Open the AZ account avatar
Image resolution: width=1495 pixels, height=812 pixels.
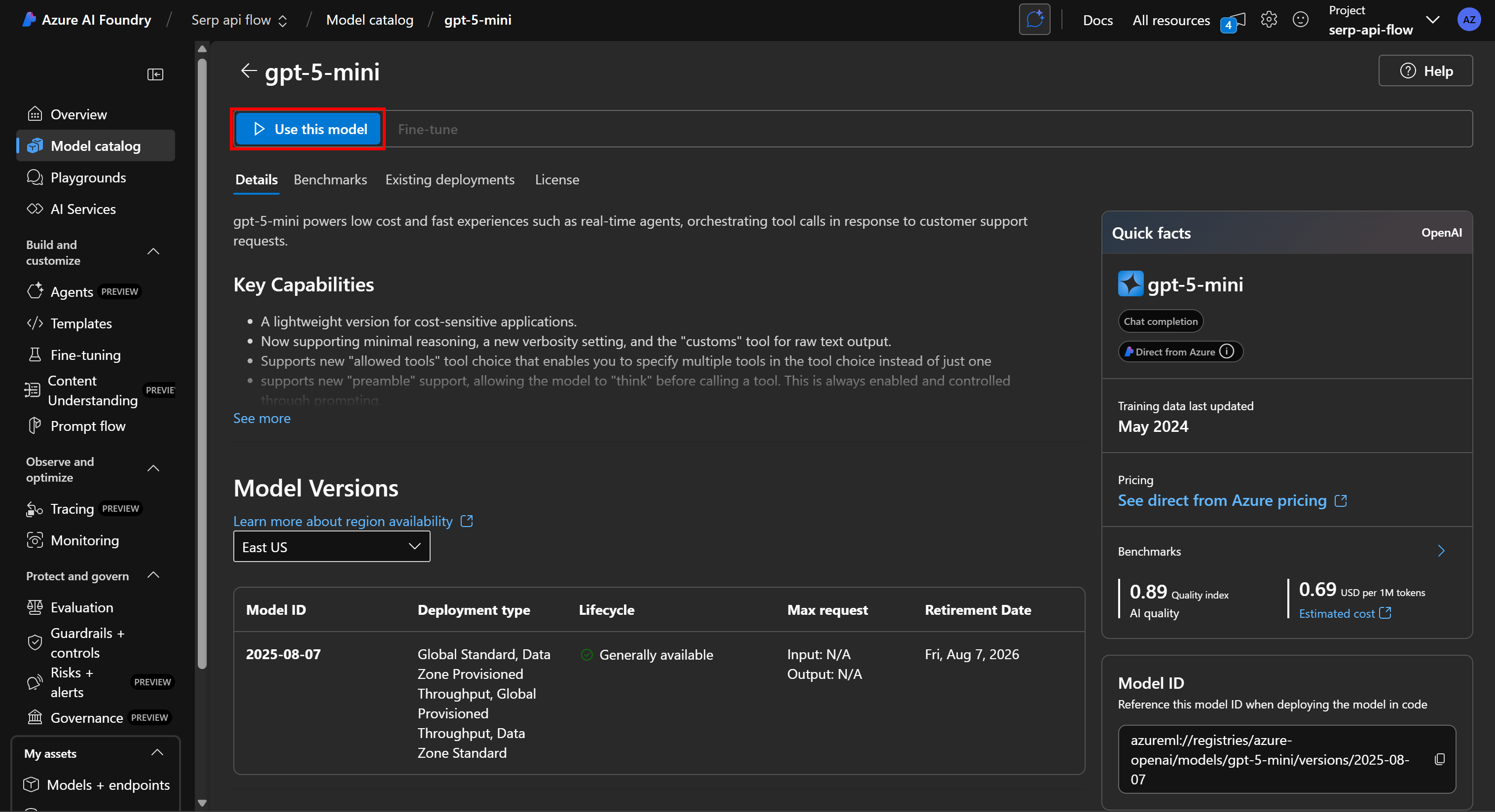click(1468, 20)
